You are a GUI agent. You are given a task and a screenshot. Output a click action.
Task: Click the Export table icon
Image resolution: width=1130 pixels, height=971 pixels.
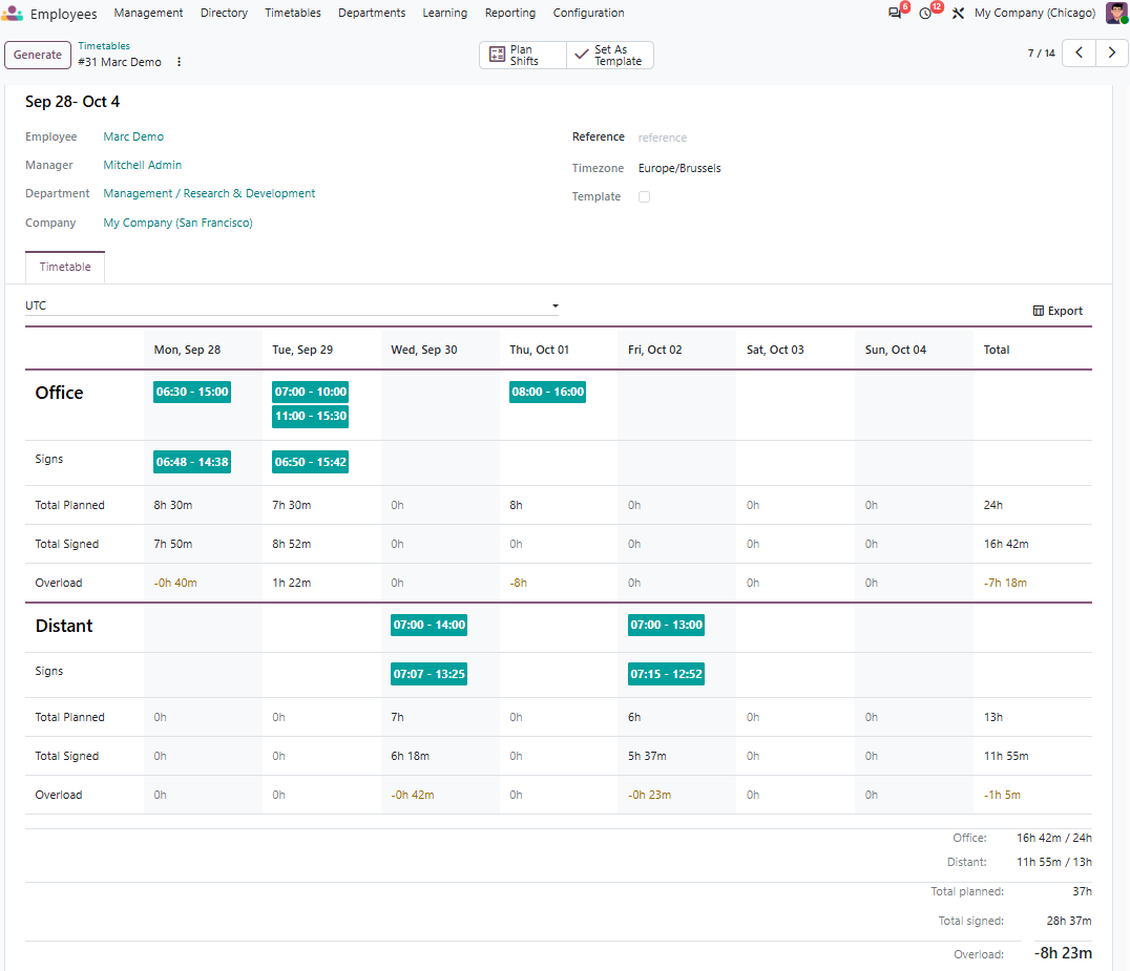(1038, 311)
